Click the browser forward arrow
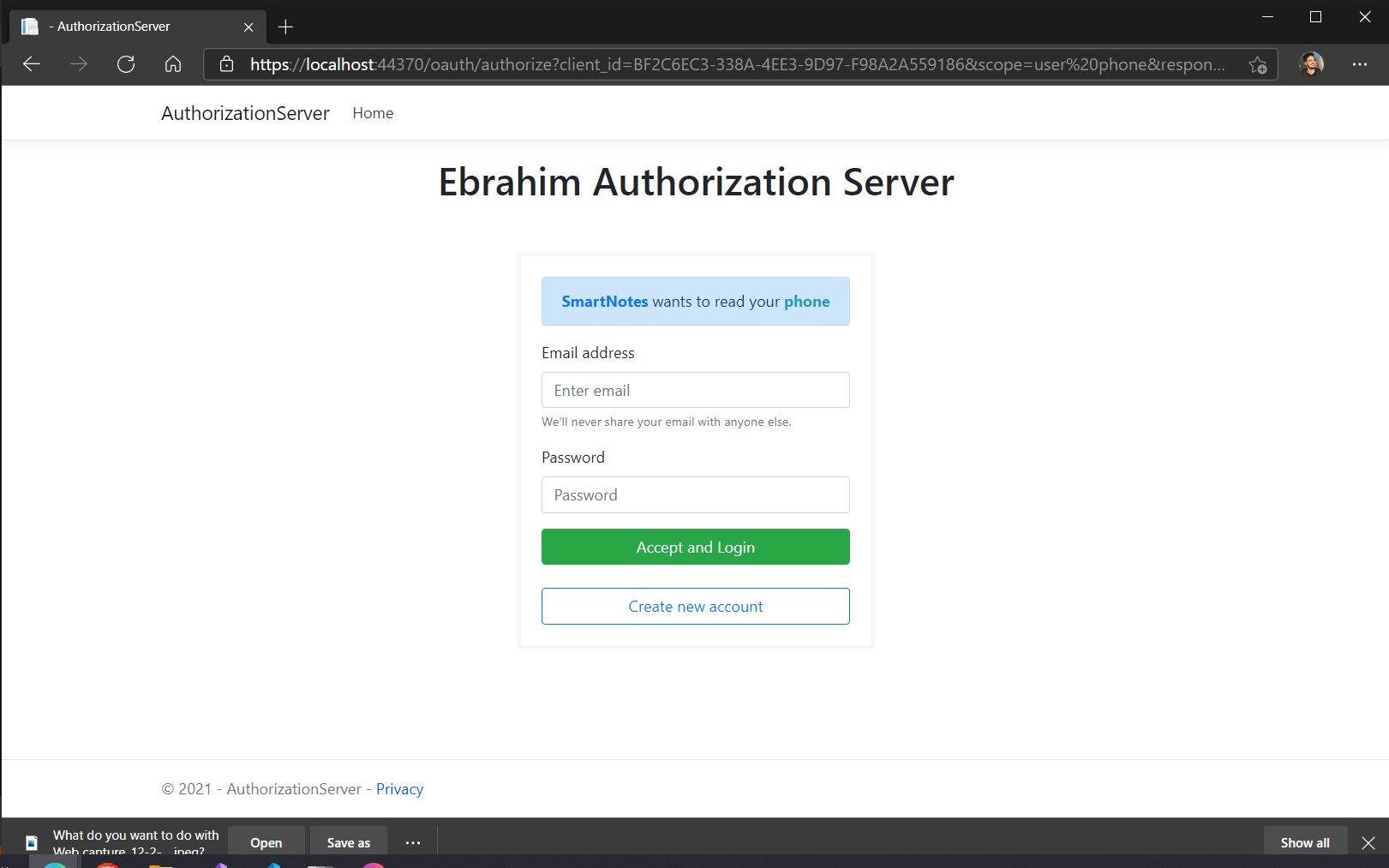Image resolution: width=1389 pixels, height=868 pixels. (79, 64)
